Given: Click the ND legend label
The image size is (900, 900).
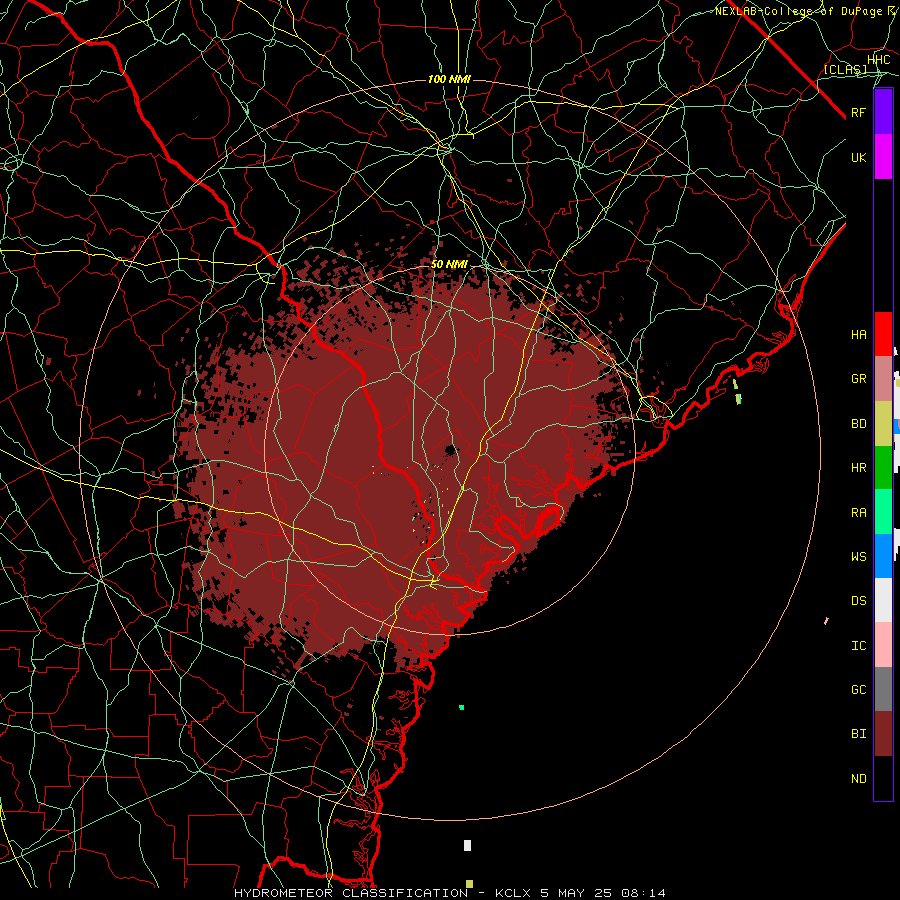Looking at the screenshot, I should click(x=859, y=779).
